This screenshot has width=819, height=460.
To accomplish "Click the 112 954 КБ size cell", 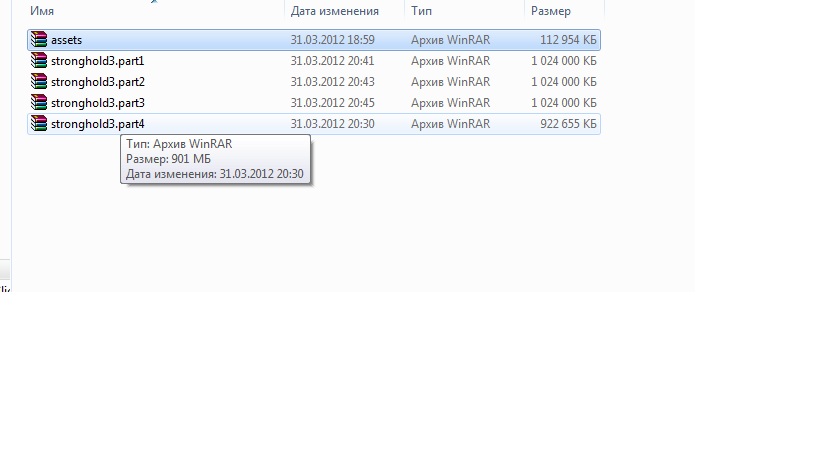I will point(567,40).
